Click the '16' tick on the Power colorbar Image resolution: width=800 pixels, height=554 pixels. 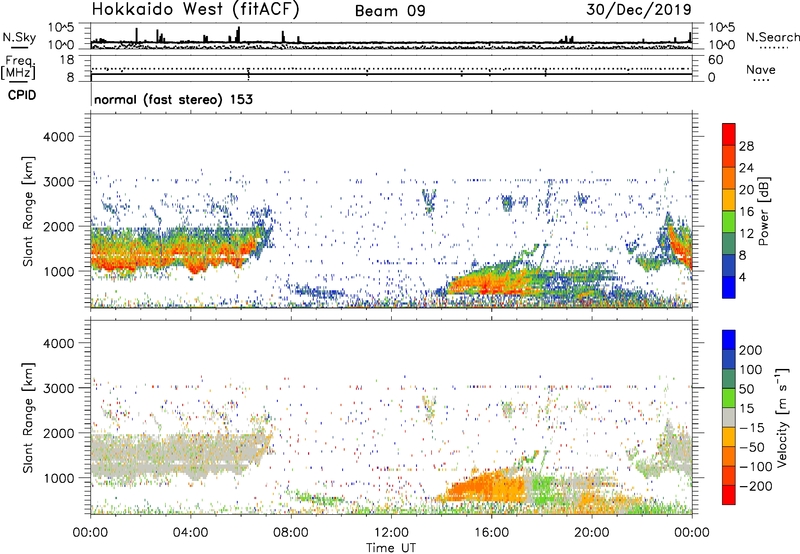click(x=746, y=212)
